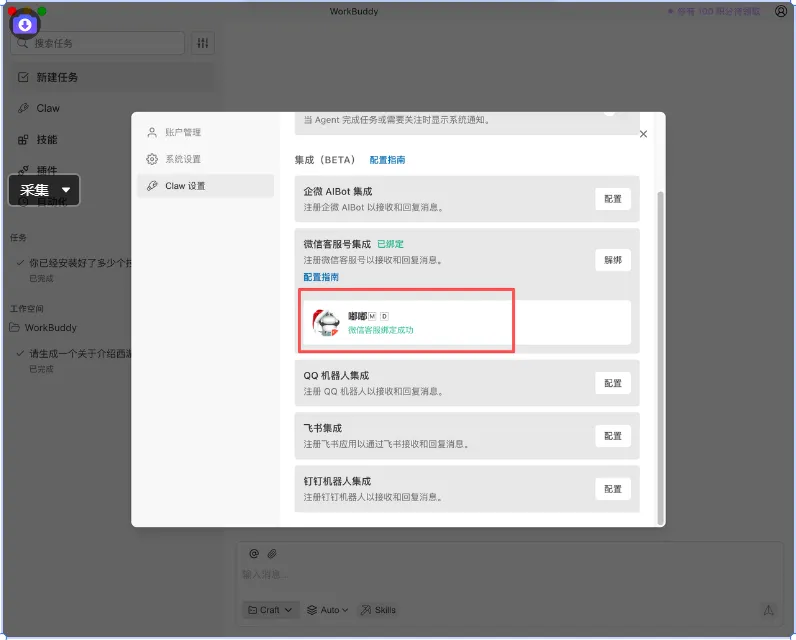This screenshot has width=796, height=640.
Task: Click the user profile icon in the title bar
Action: tap(781, 11)
